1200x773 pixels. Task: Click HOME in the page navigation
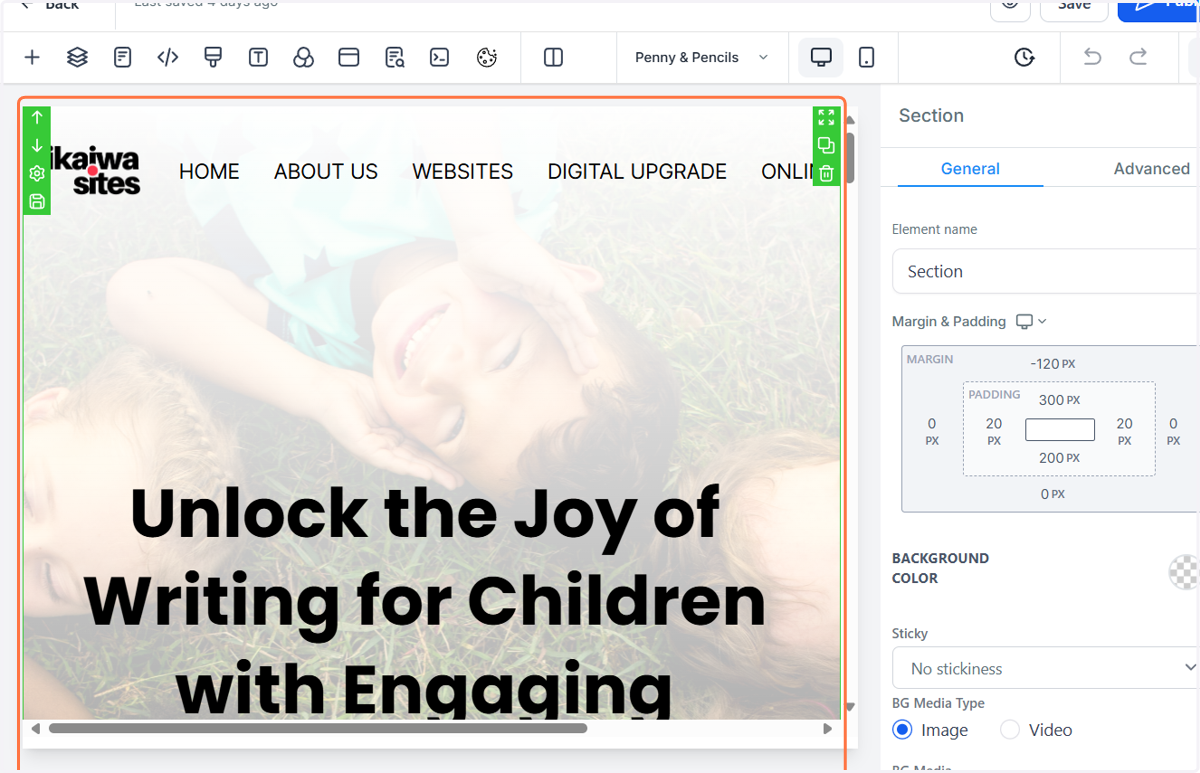click(x=209, y=172)
